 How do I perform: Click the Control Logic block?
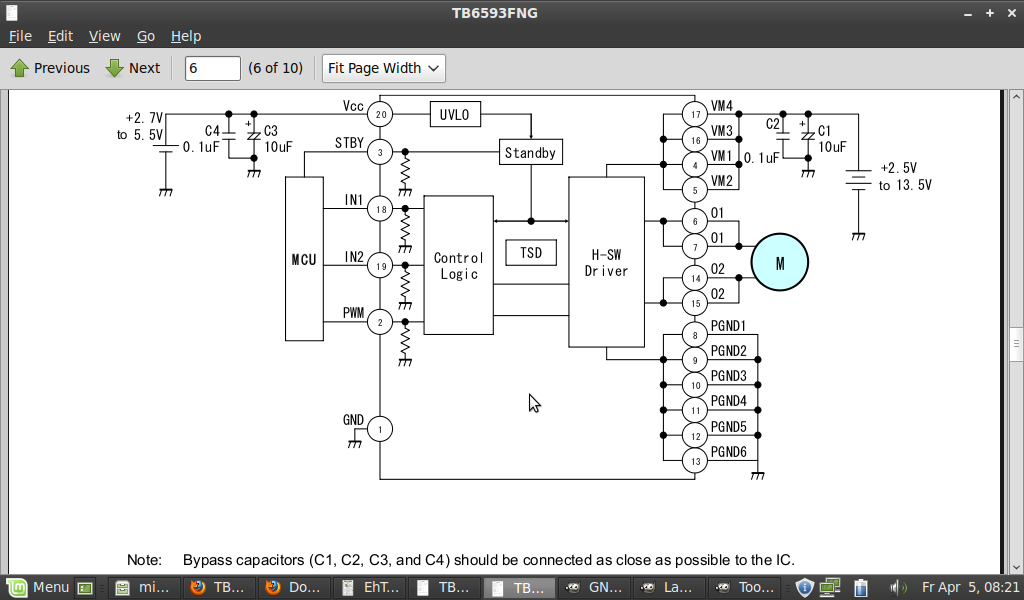click(458, 265)
